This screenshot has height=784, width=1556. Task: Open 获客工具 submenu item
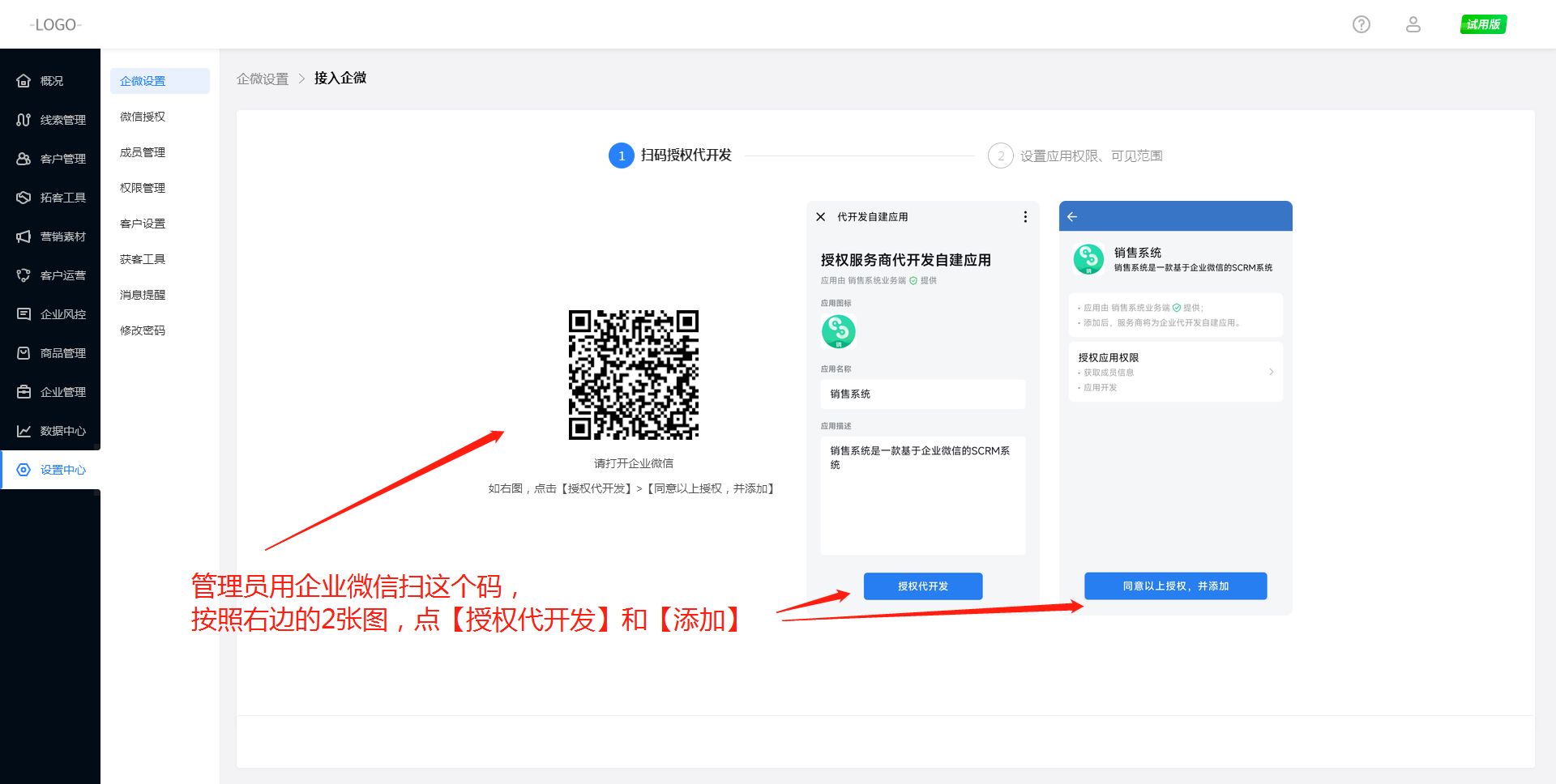(x=143, y=259)
